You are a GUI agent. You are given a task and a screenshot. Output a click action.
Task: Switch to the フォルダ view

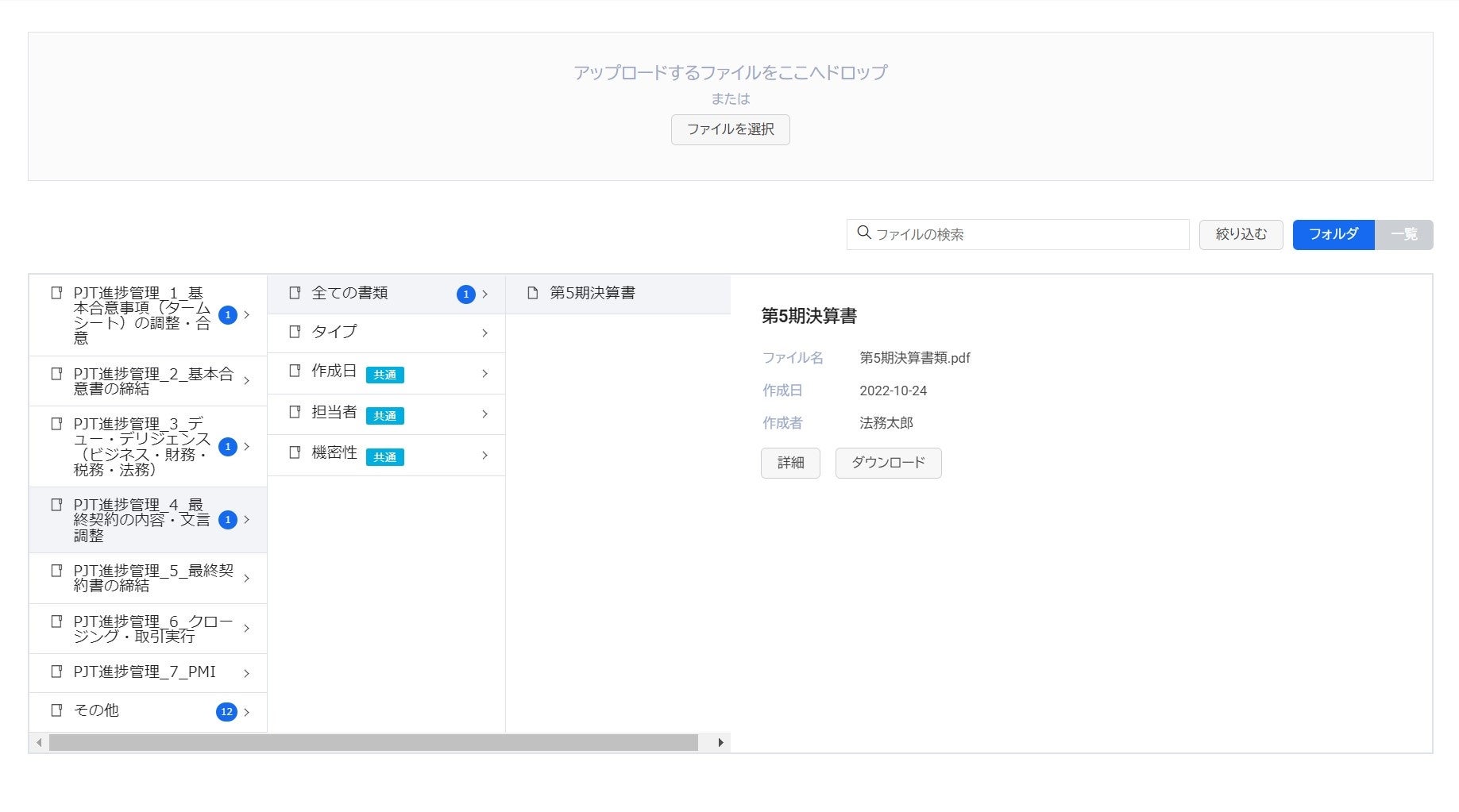(1334, 234)
